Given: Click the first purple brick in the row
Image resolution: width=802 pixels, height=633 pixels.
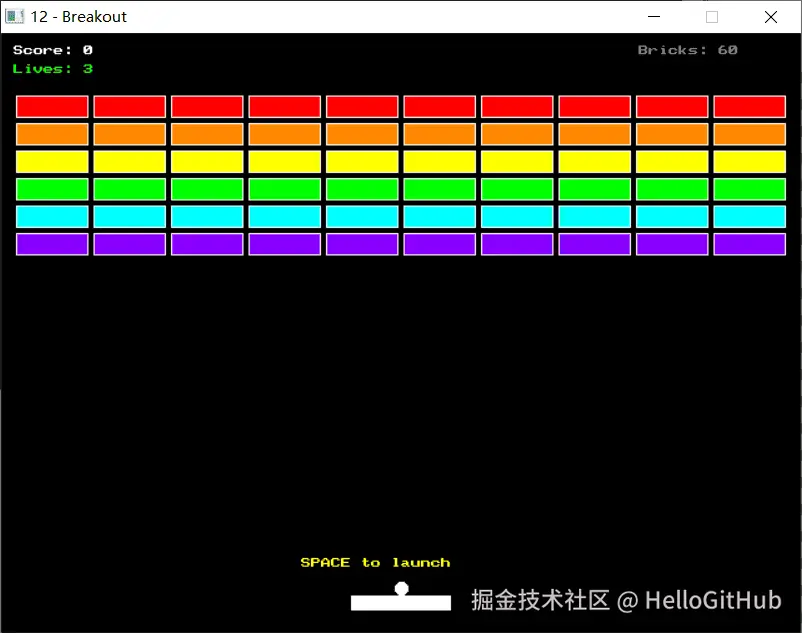Looking at the screenshot, I should click(52, 244).
